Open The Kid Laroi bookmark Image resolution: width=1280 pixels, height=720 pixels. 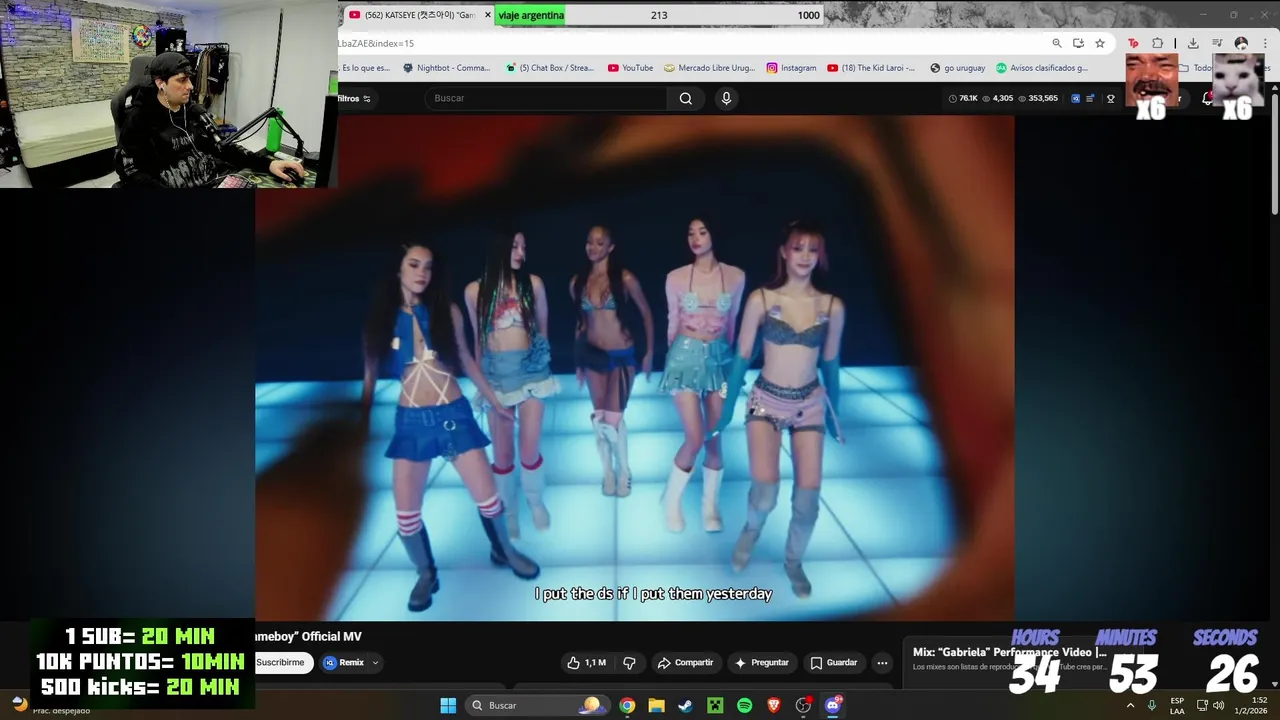(x=871, y=68)
